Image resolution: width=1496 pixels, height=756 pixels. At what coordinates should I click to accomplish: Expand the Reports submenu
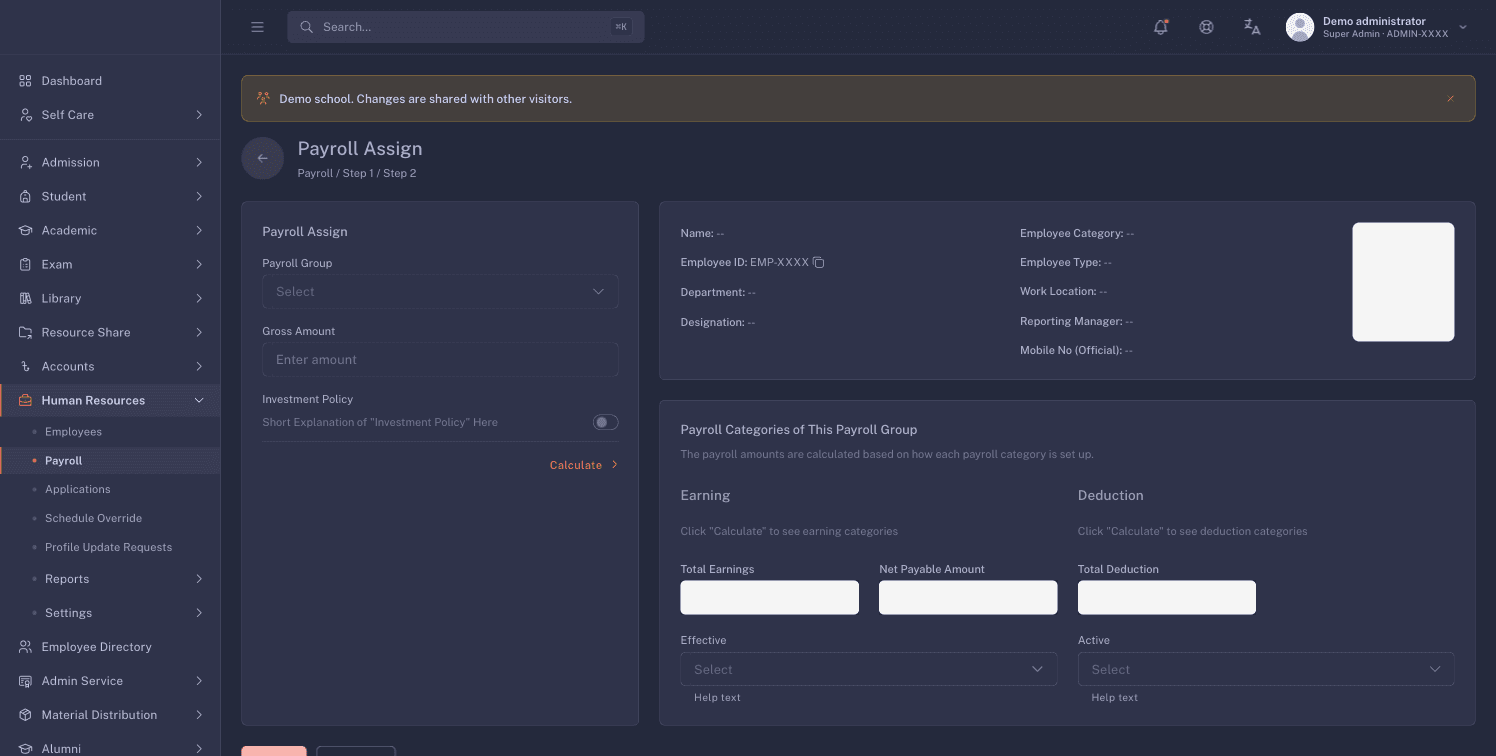click(110, 579)
